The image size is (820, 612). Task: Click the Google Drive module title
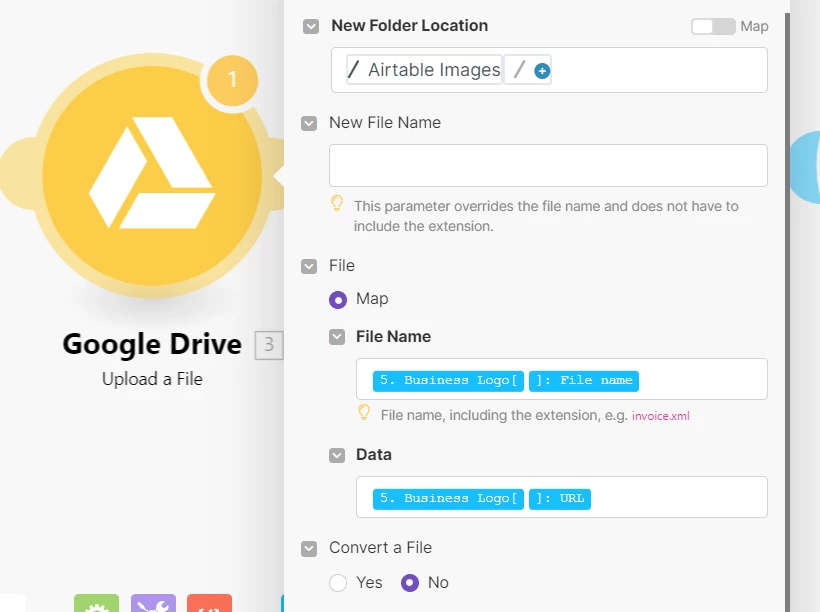point(152,344)
